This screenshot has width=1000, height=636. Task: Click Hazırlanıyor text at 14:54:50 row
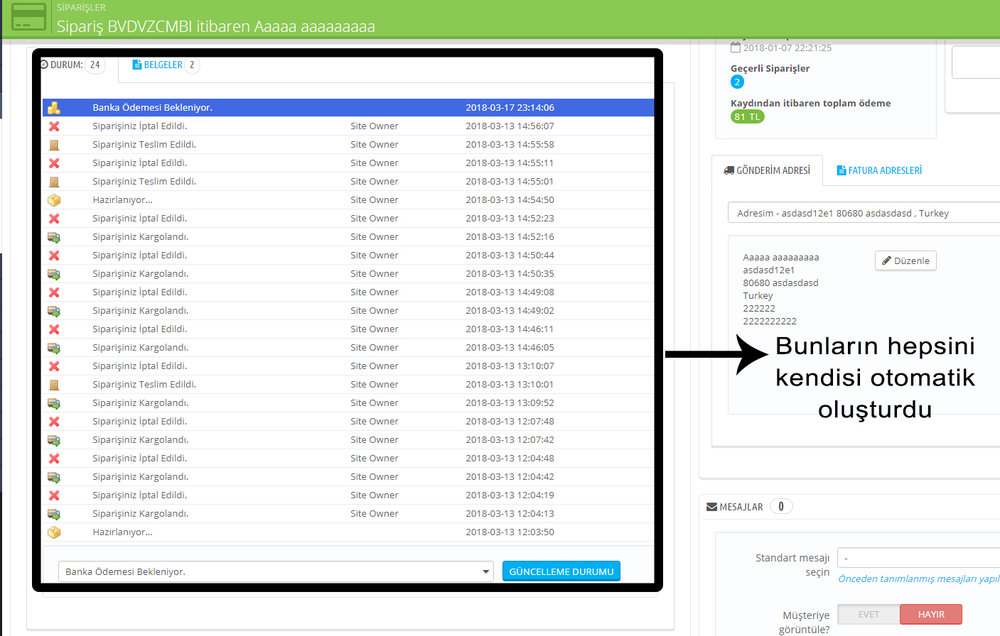pos(122,200)
